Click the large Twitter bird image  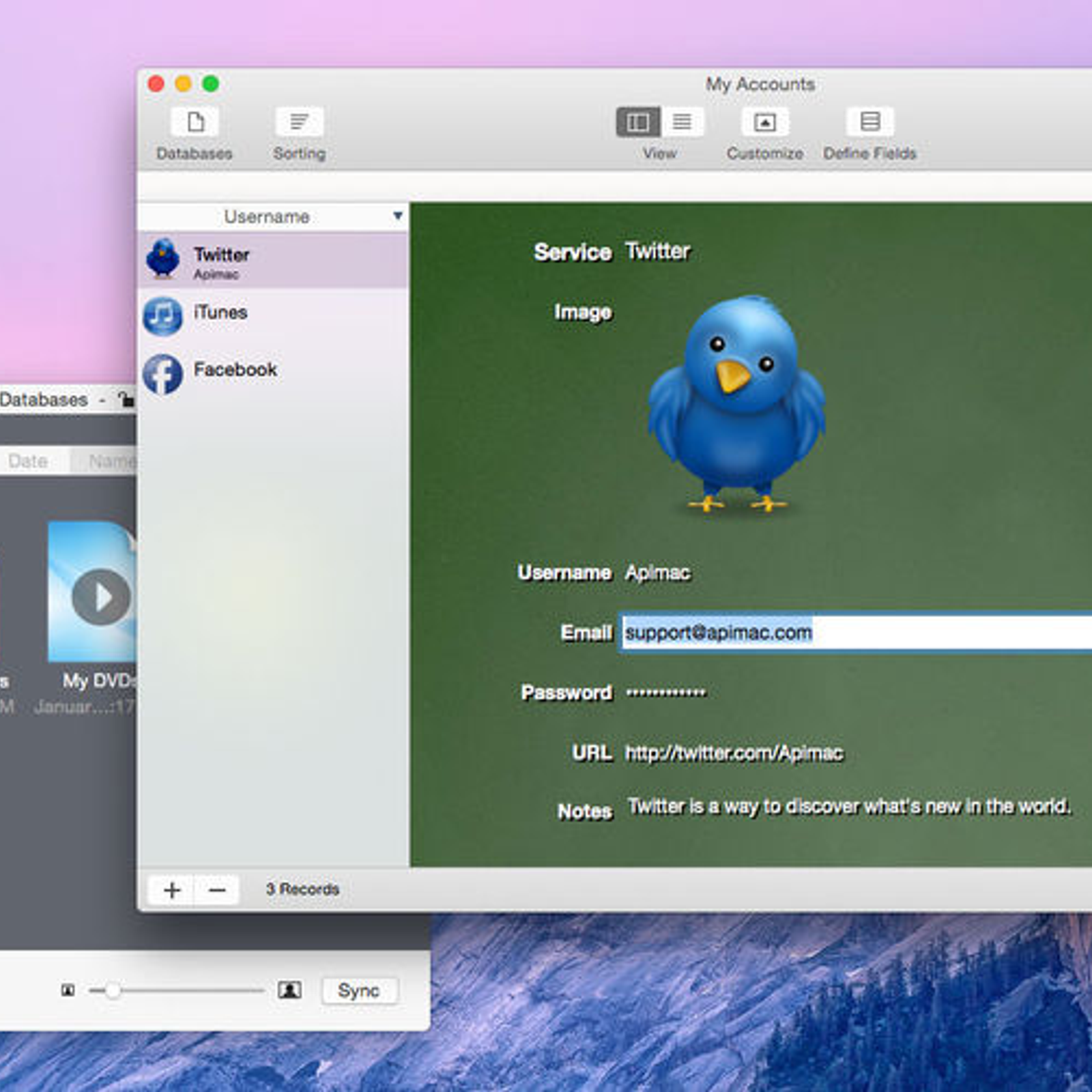[737, 404]
